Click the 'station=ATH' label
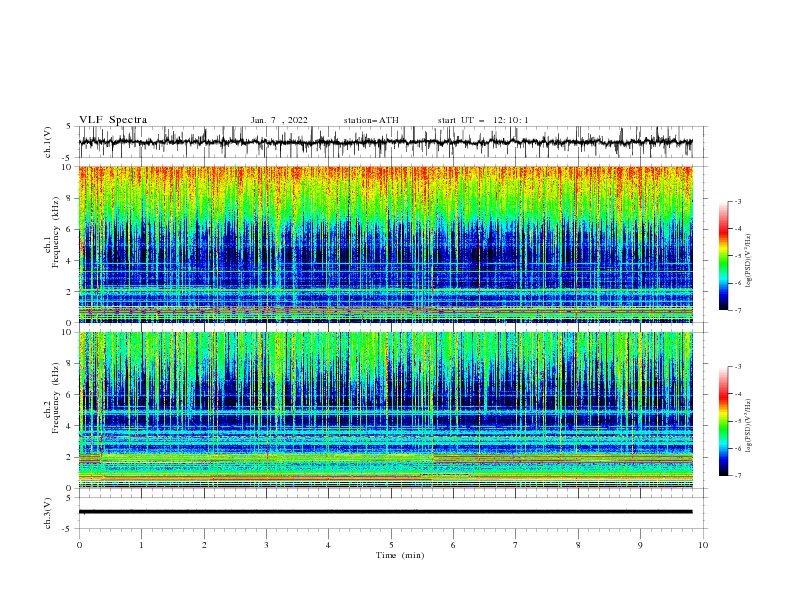This screenshot has width=792, height=612. coord(371,120)
